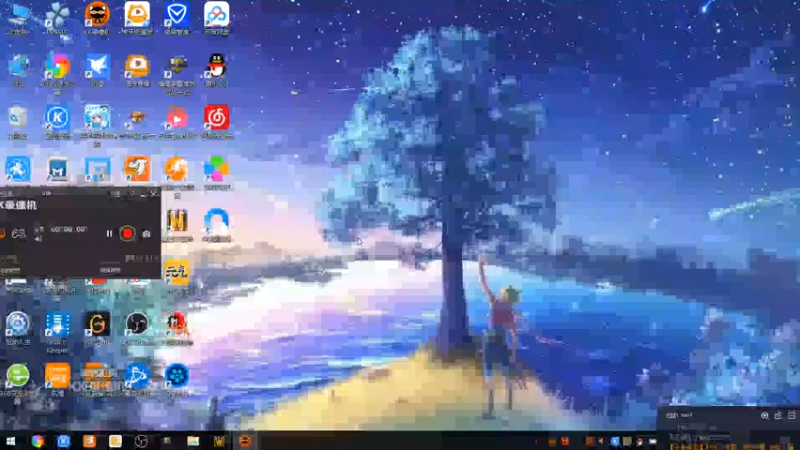
Task: Open the orange cat video player shortcut
Action: 137,14
